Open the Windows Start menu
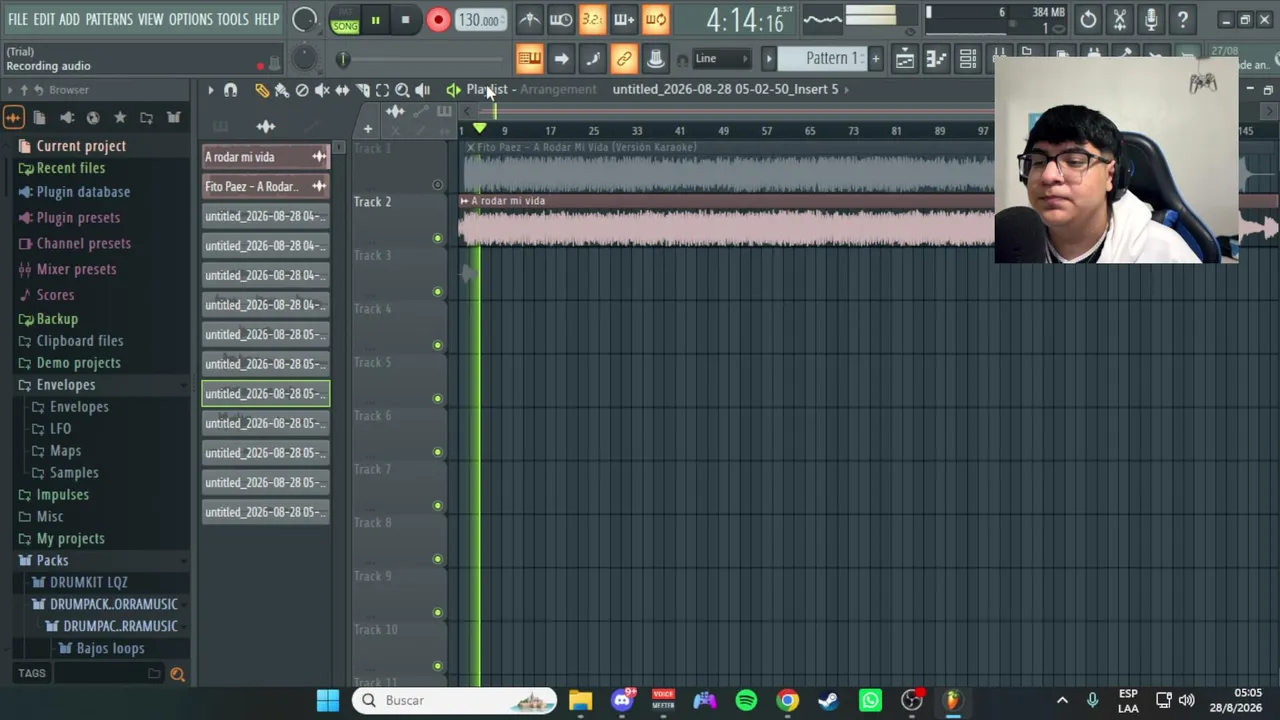 point(328,700)
